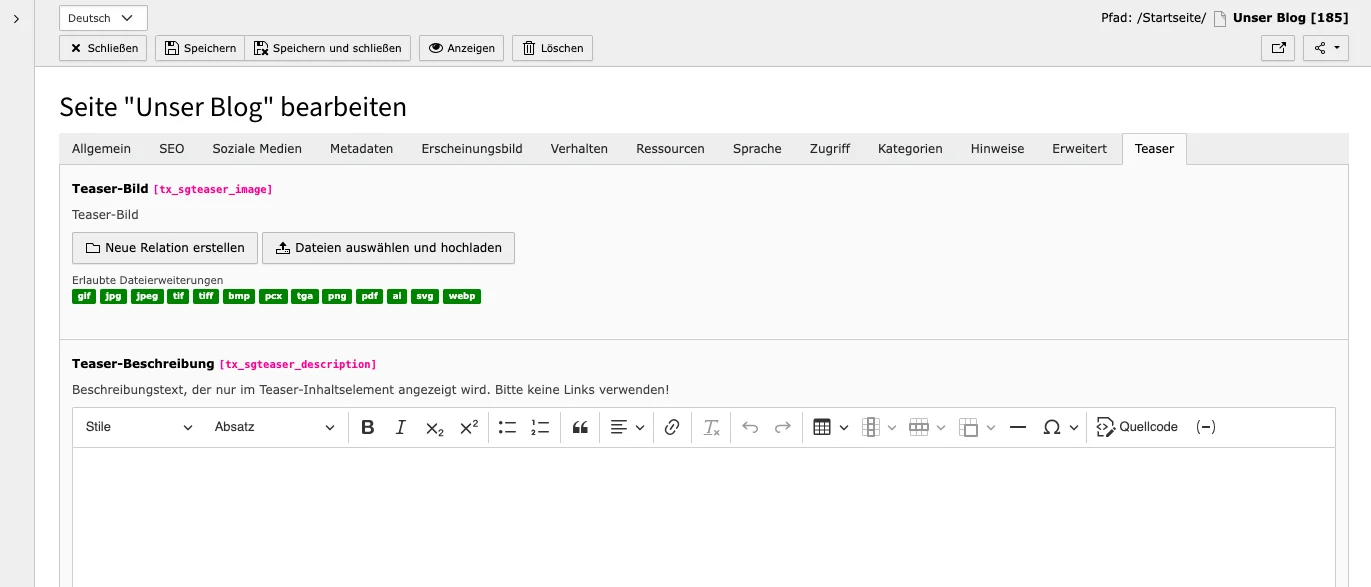The height and width of the screenshot is (587, 1371).
Task: Remove text formatting with the Tx icon
Action: coord(711,427)
